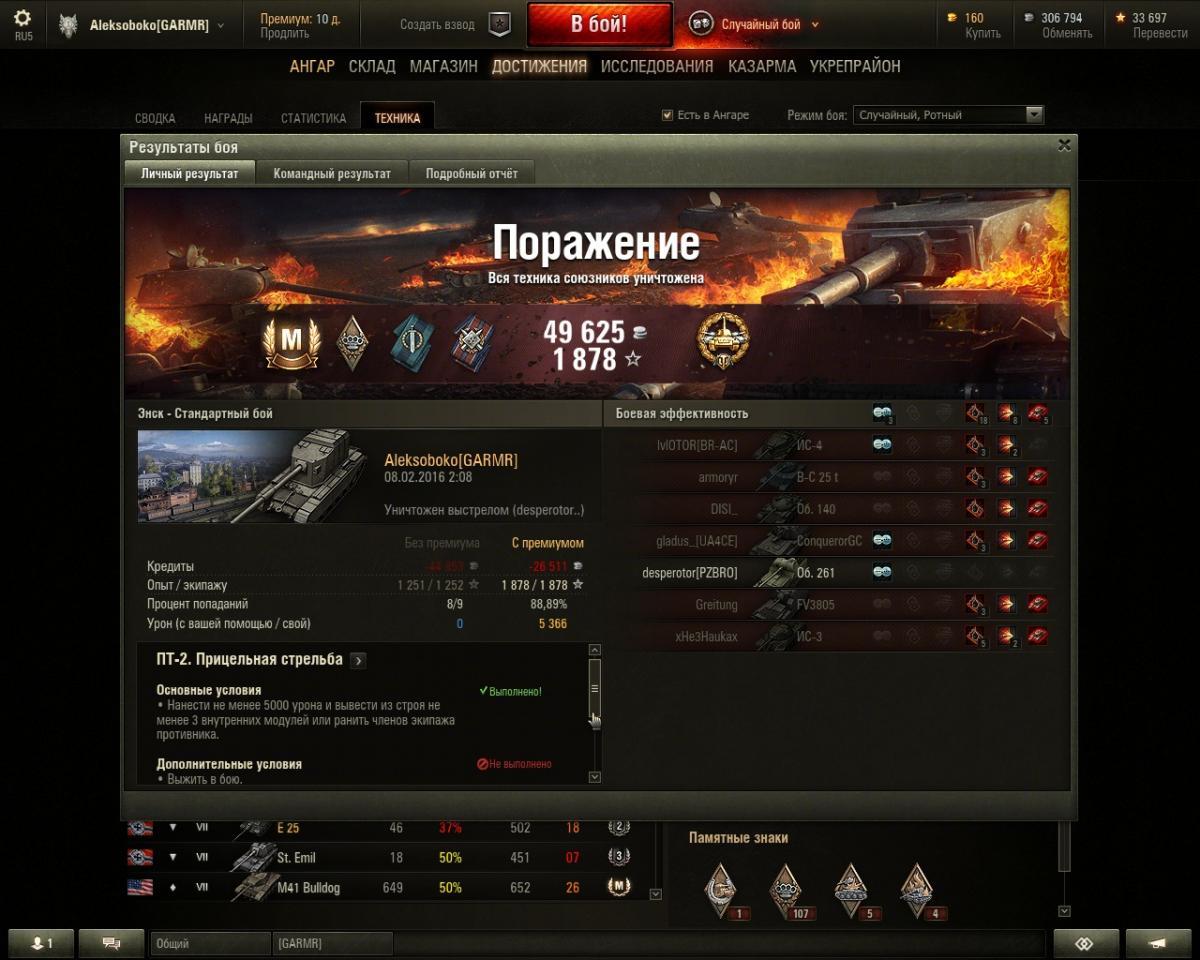Click the platoon creation shield icon
The image size is (1200, 960).
point(500,25)
